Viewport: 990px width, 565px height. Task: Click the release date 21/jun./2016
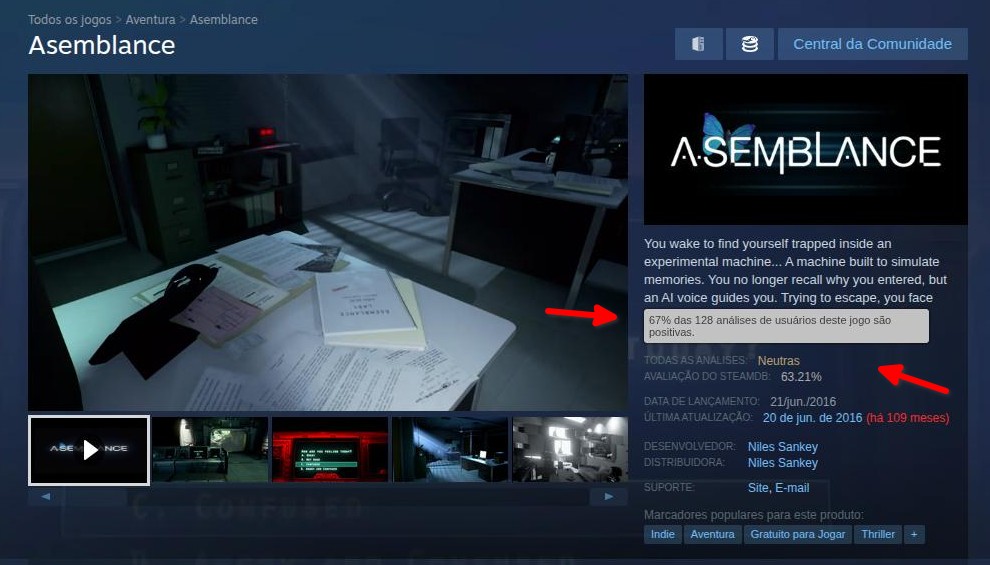coord(803,401)
